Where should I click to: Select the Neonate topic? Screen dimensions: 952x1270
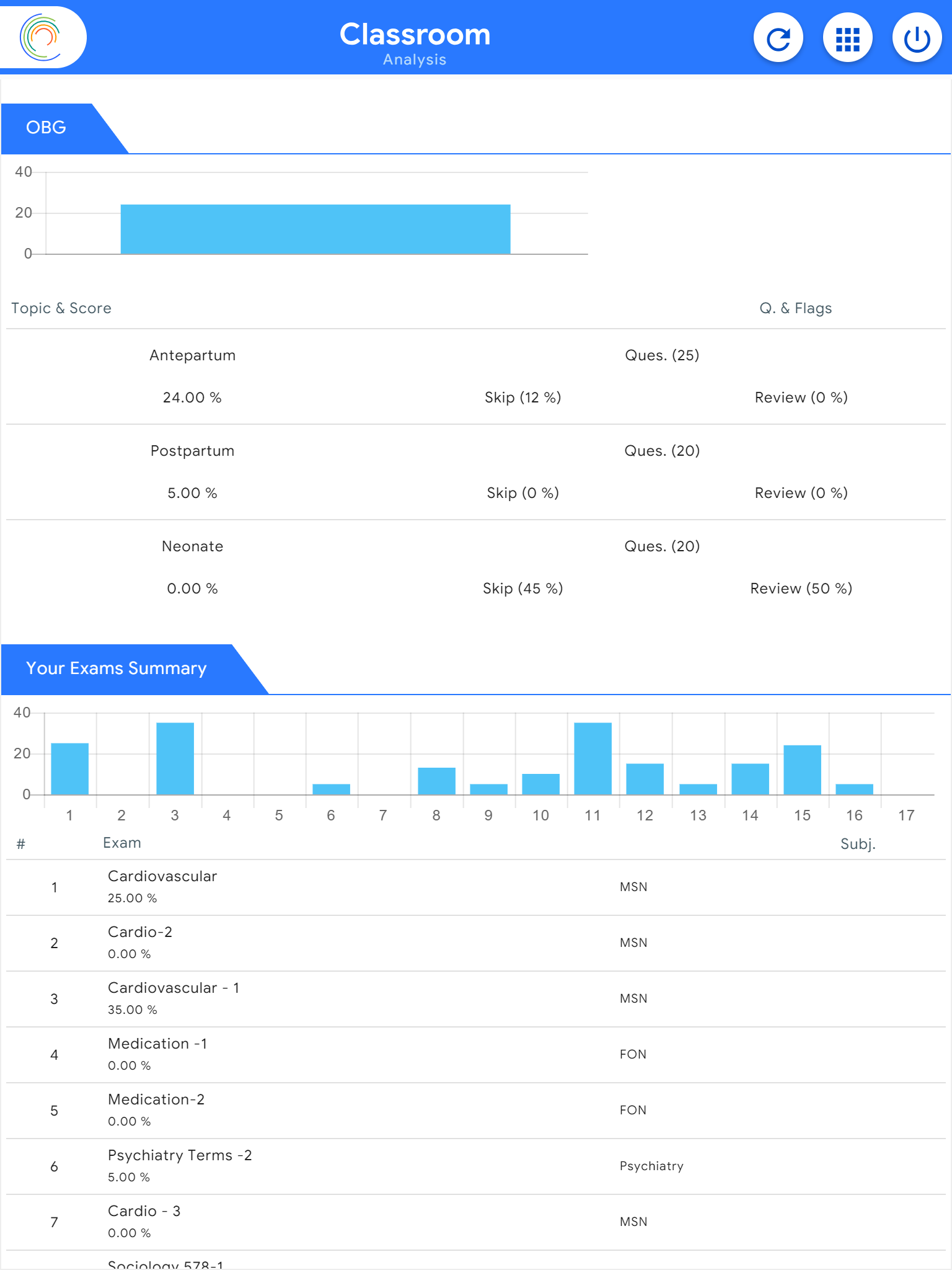tap(192, 547)
